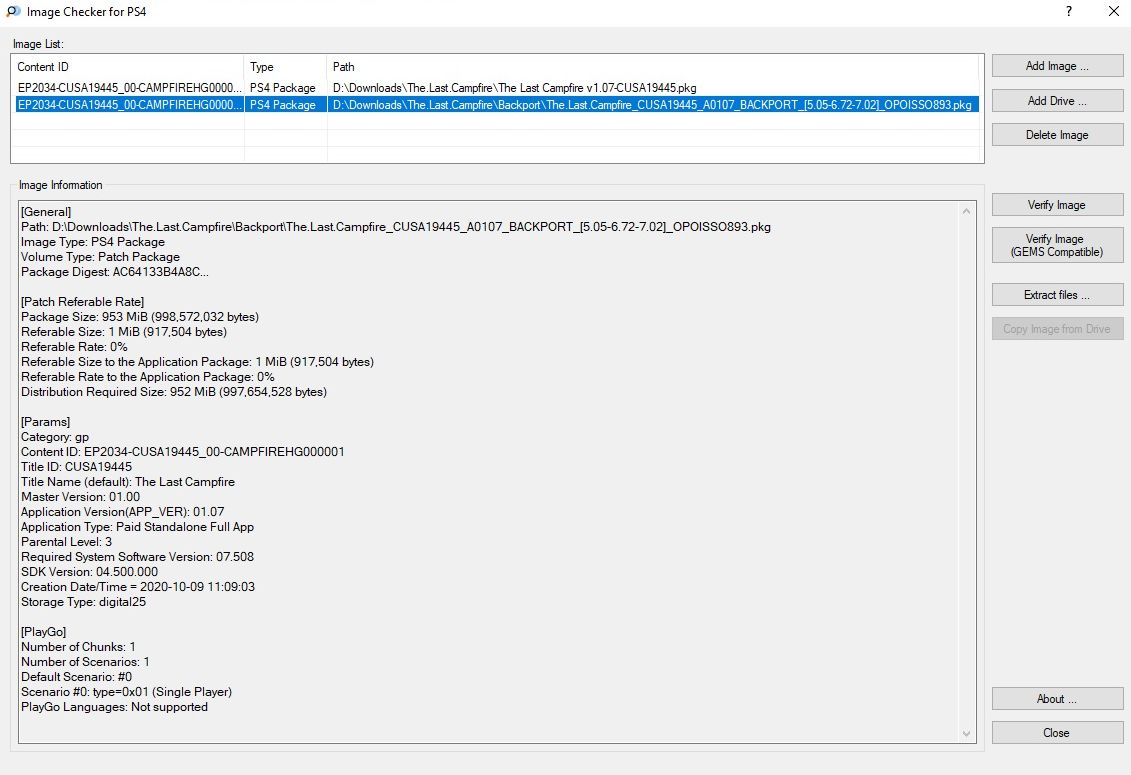Open the Extract files ... dialog
Viewport: 1131px width, 775px height.
coord(1057,294)
